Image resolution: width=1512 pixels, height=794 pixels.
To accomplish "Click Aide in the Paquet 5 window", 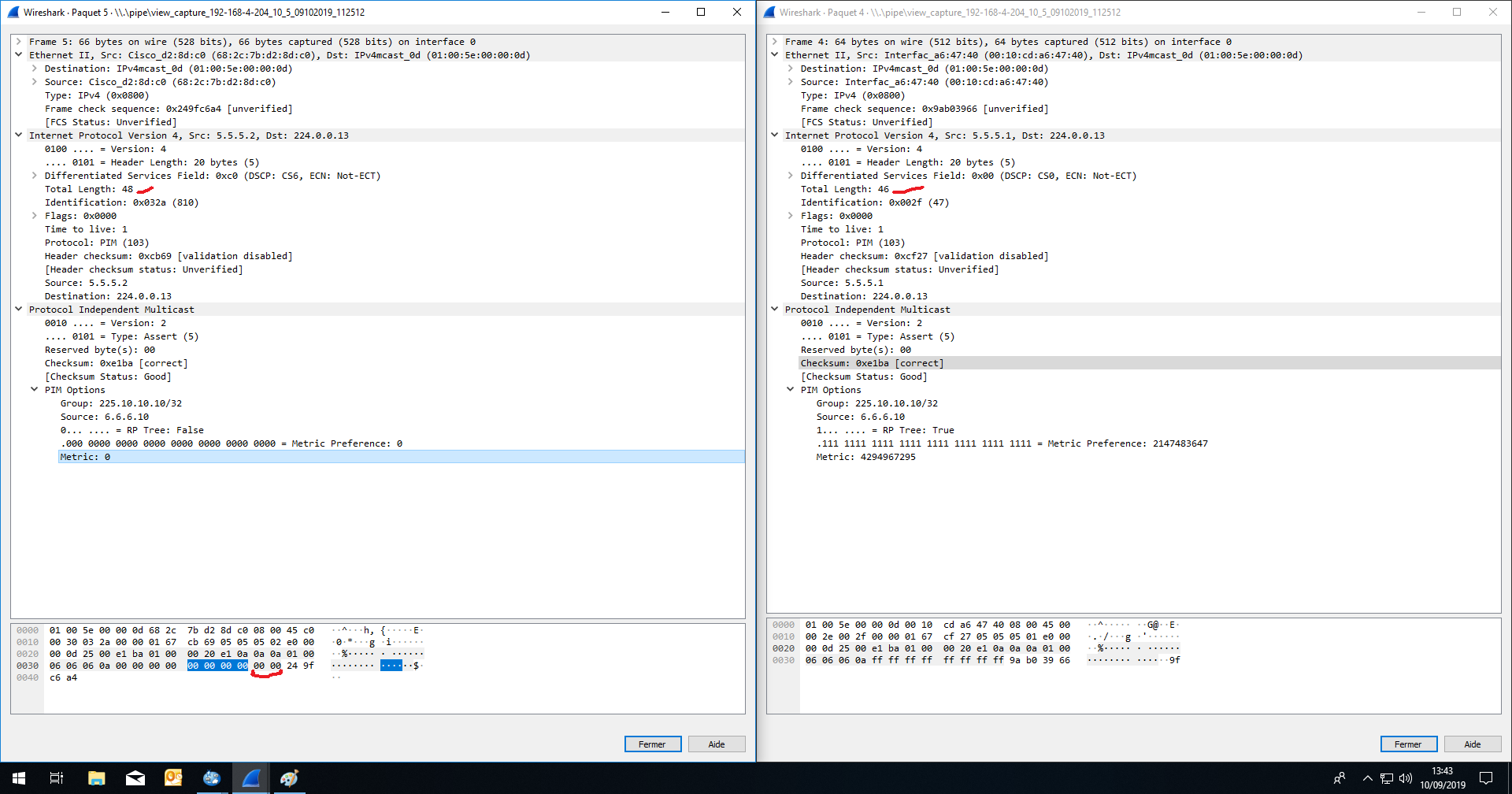I will point(717,744).
